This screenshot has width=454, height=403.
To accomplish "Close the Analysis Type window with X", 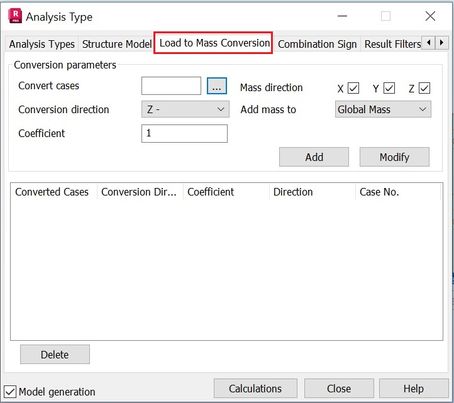I will (430, 16).
